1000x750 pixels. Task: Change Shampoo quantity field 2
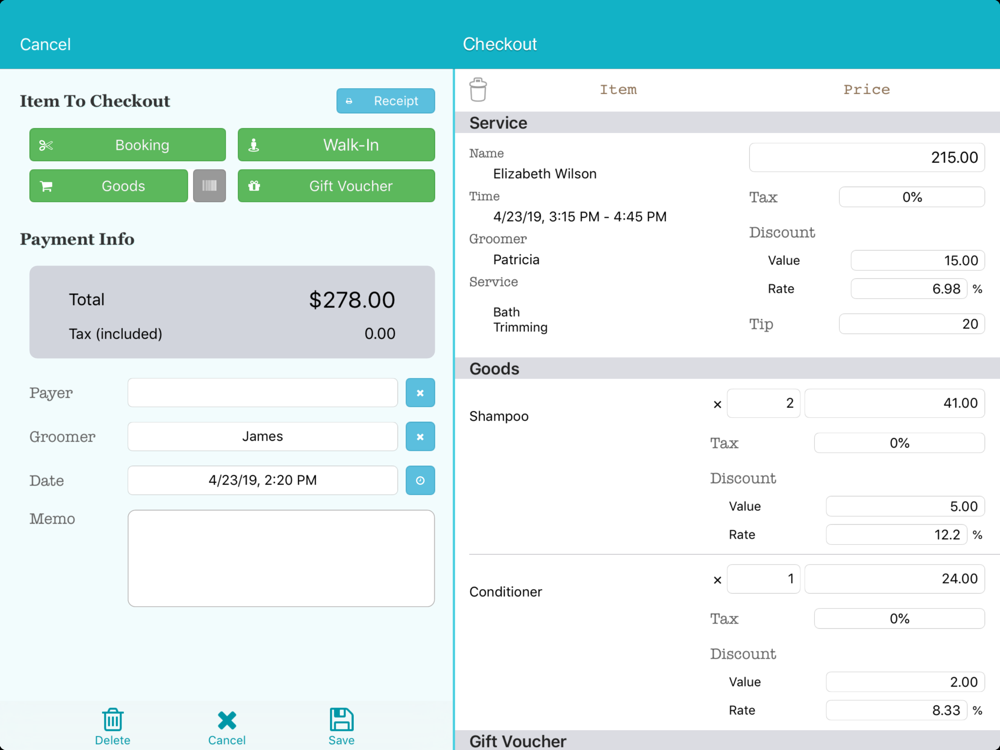[x=763, y=403]
